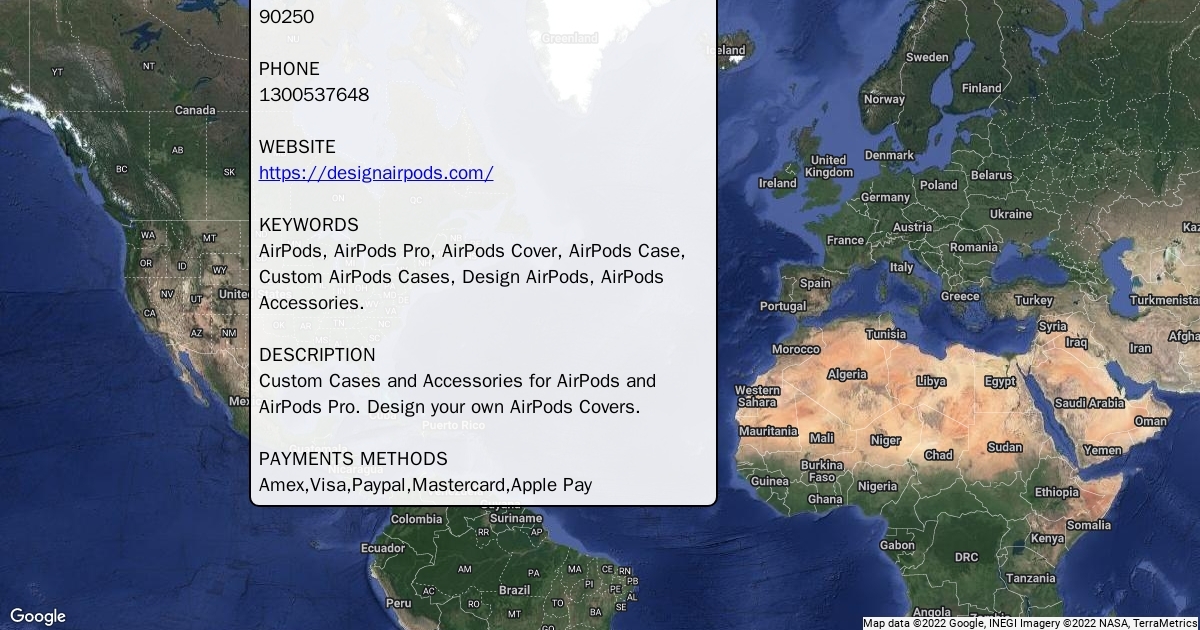
Task: Click the Ukraine label on the map
Action: click(x=1011, y=214)
